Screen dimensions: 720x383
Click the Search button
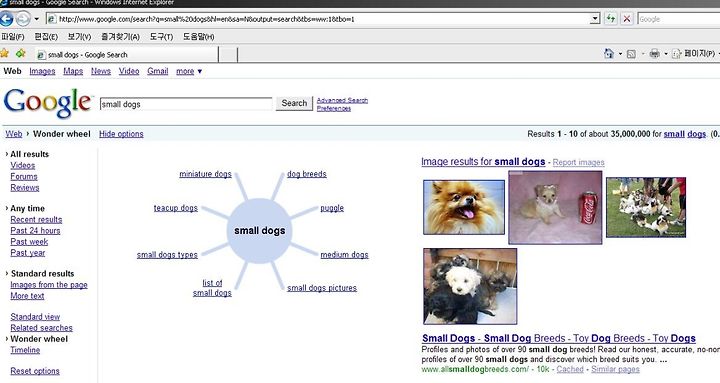[294, 103]
